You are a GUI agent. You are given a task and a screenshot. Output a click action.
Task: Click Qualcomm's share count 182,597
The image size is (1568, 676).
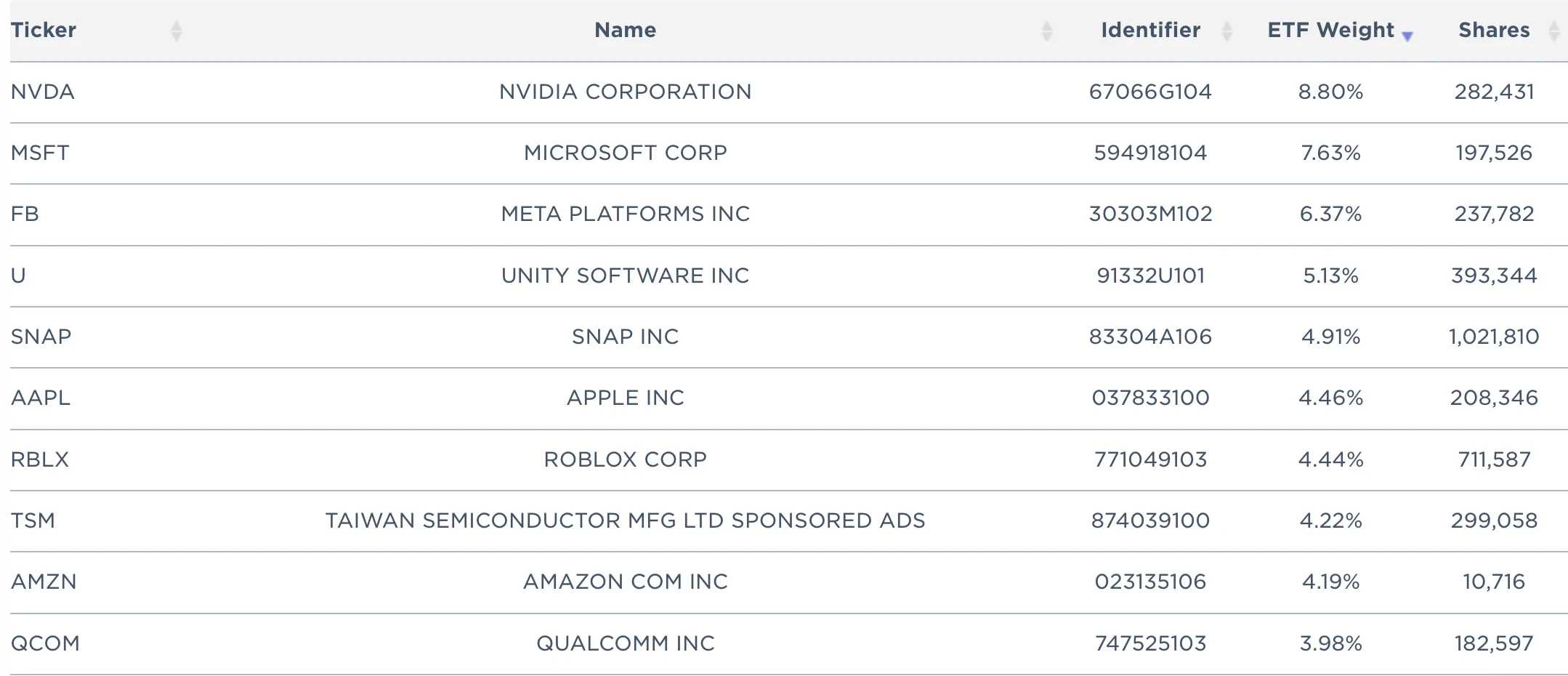[1494, 643]
